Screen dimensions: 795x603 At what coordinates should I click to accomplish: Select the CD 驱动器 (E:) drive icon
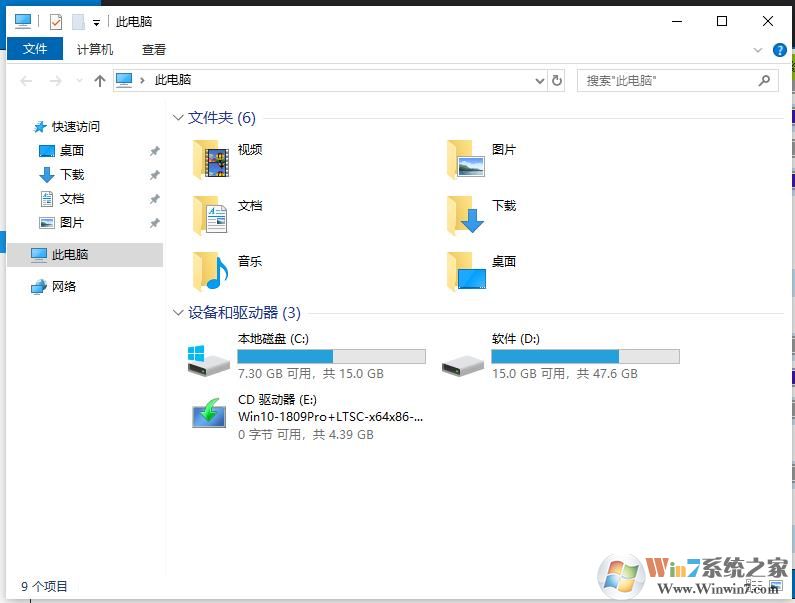coord(209,413)
